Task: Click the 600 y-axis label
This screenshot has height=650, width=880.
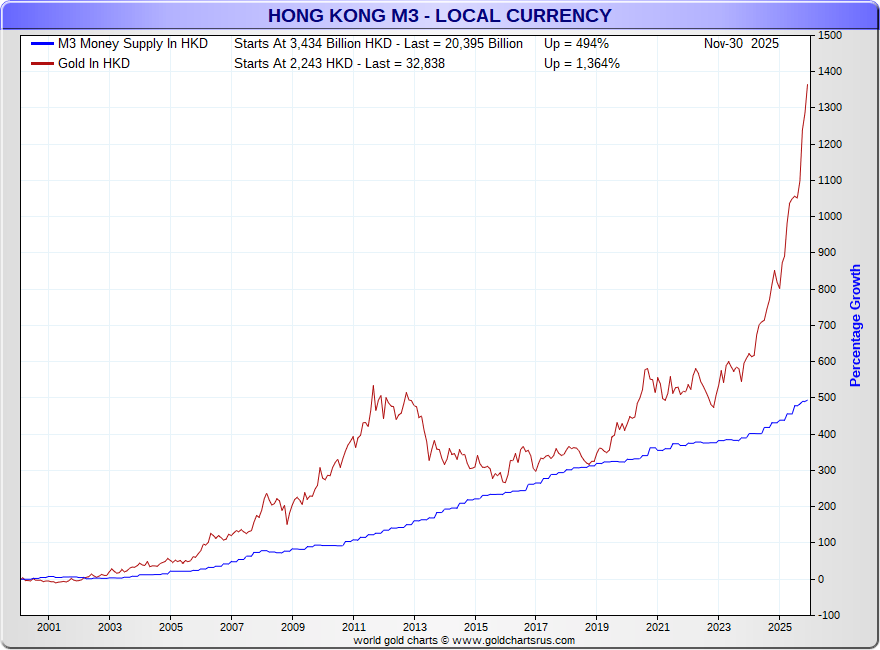Action: tap(827, 361)
